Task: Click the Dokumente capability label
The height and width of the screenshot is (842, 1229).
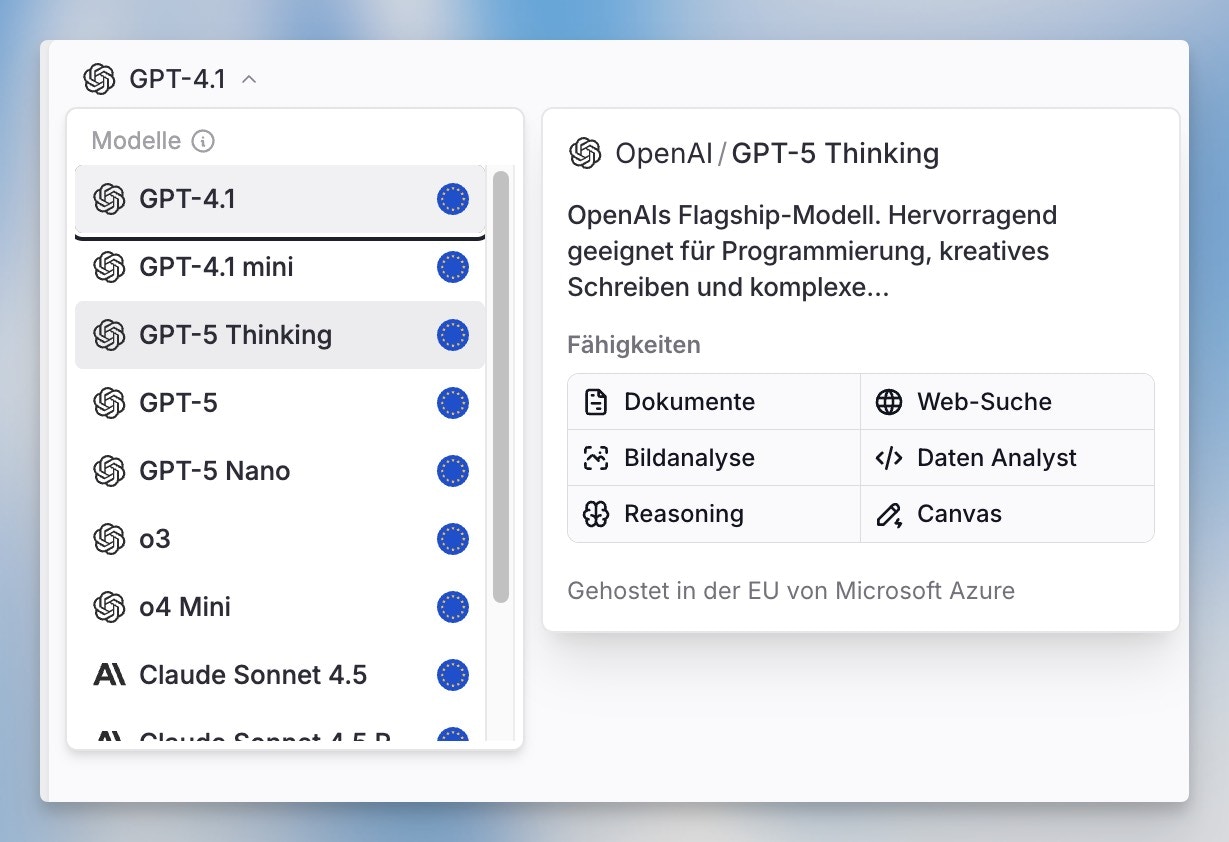Action: coord(690,402)
